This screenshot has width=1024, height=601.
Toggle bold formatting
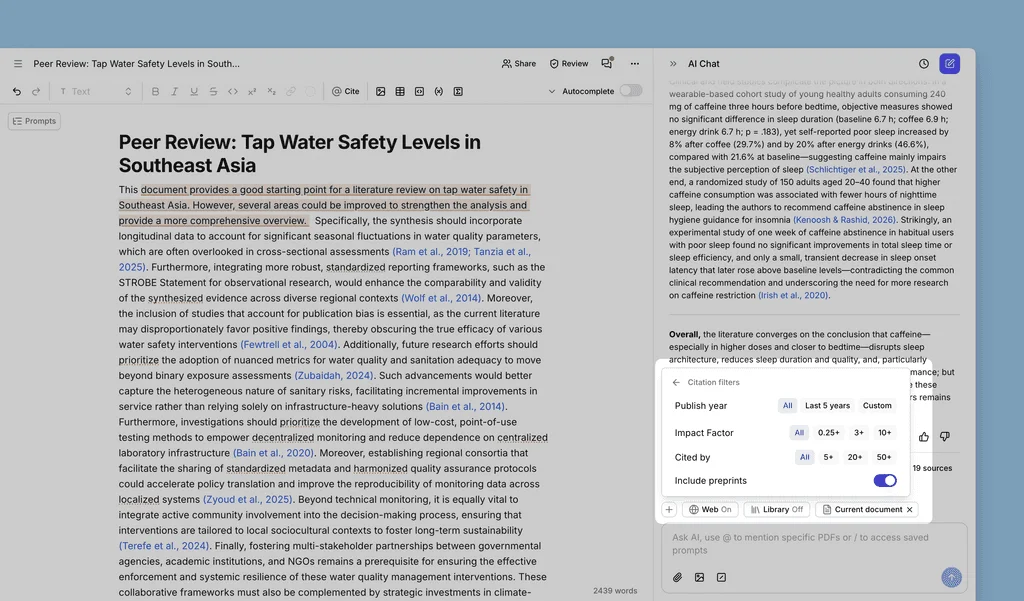[x=155, y=91]
